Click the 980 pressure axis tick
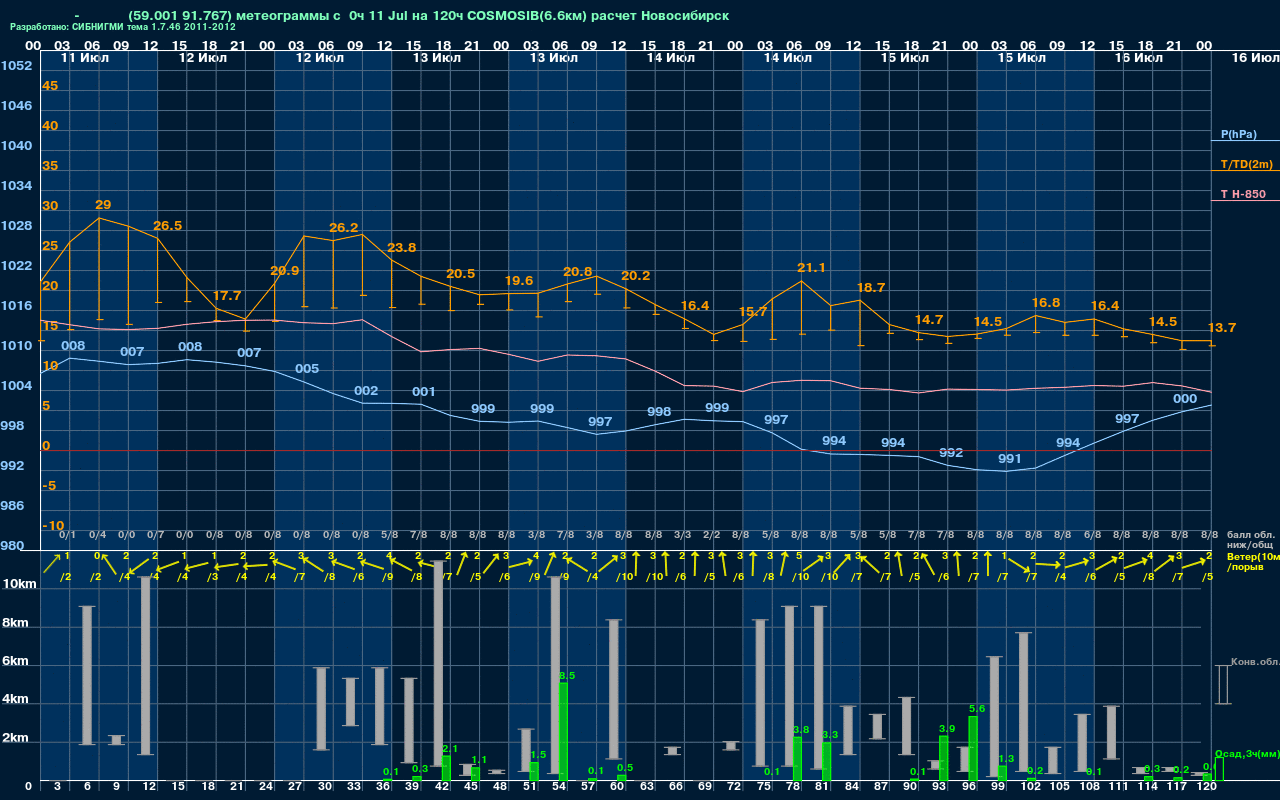 12,546
